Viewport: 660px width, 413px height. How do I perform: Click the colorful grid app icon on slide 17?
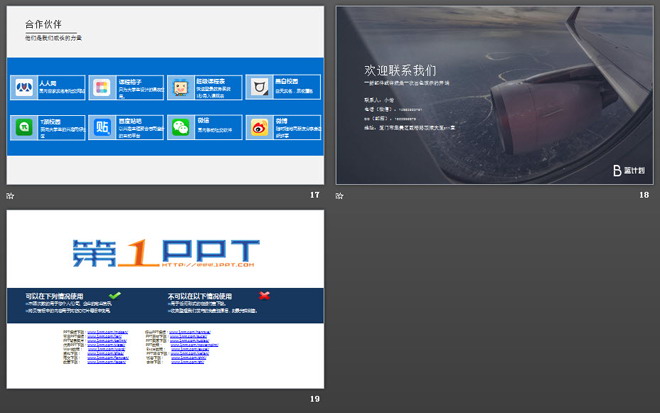pos(102,88)
